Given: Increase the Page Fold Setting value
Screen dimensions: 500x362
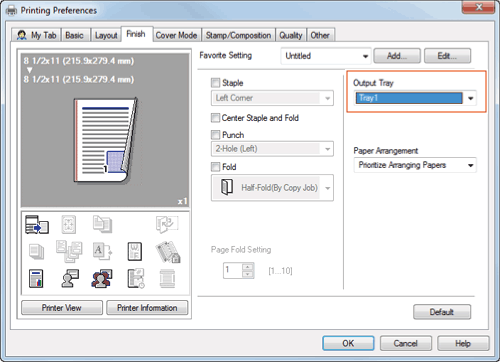Looking at the screenshot, I should tap(247, 267).
